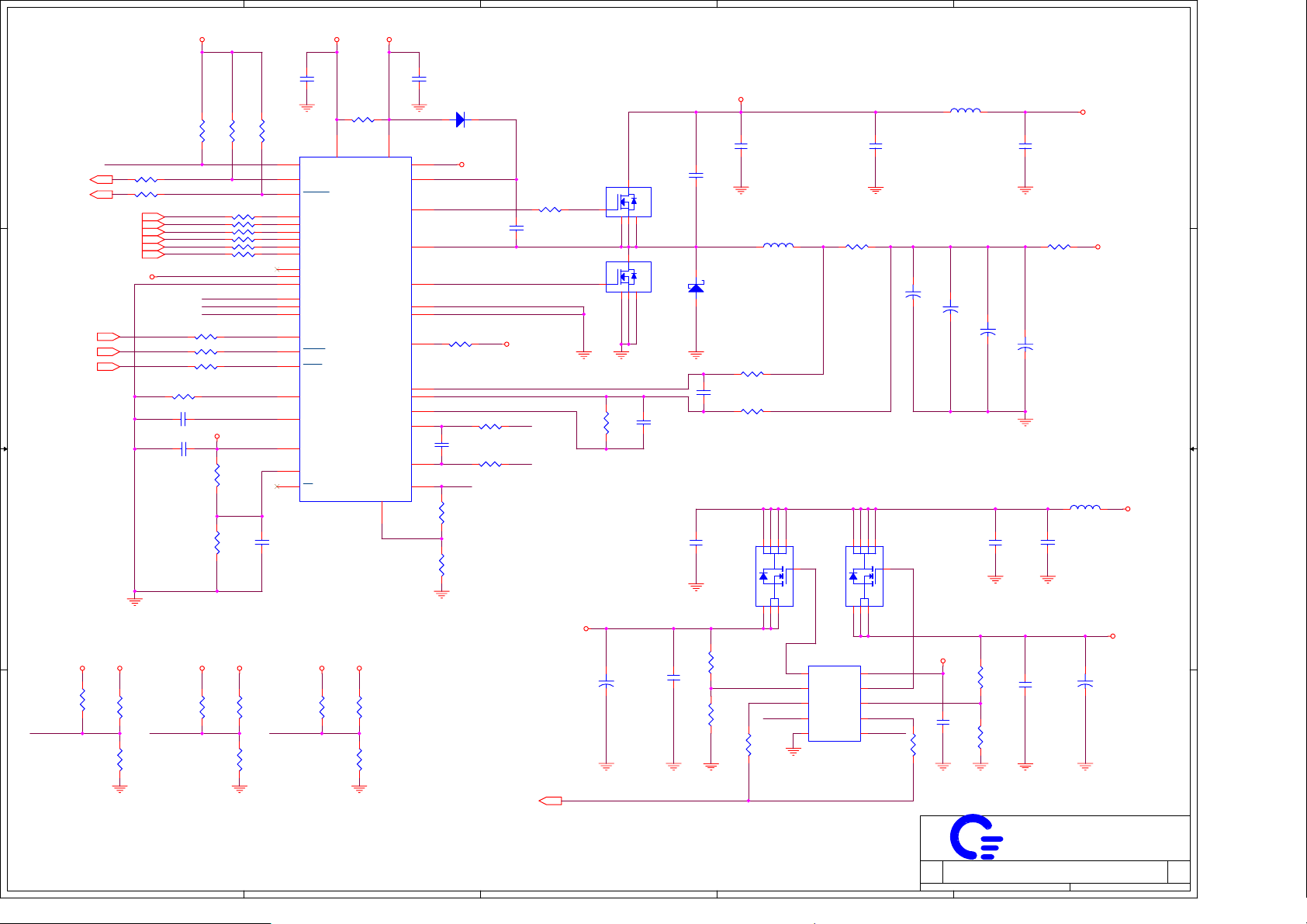Select the small IC in the bottom-right circuit
Screen dimensions: 1307x924
click(x=834, y=703)
